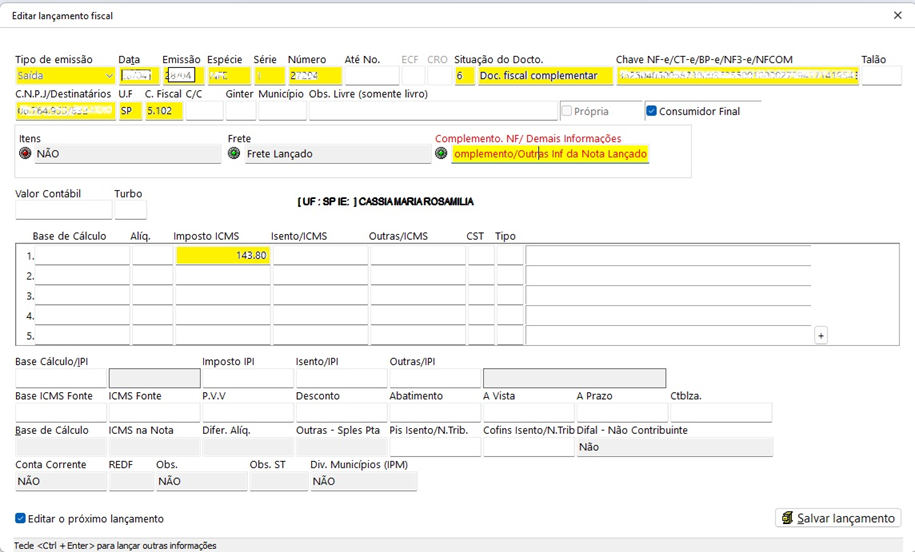Click the A Vista field
The width and height of the screenshot is (915, 552).
(x=529, y=413)
